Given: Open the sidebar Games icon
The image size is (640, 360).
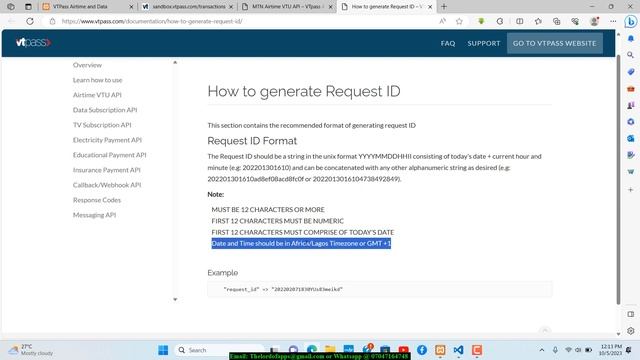Looking at the screenshot, I should [631, 105].
